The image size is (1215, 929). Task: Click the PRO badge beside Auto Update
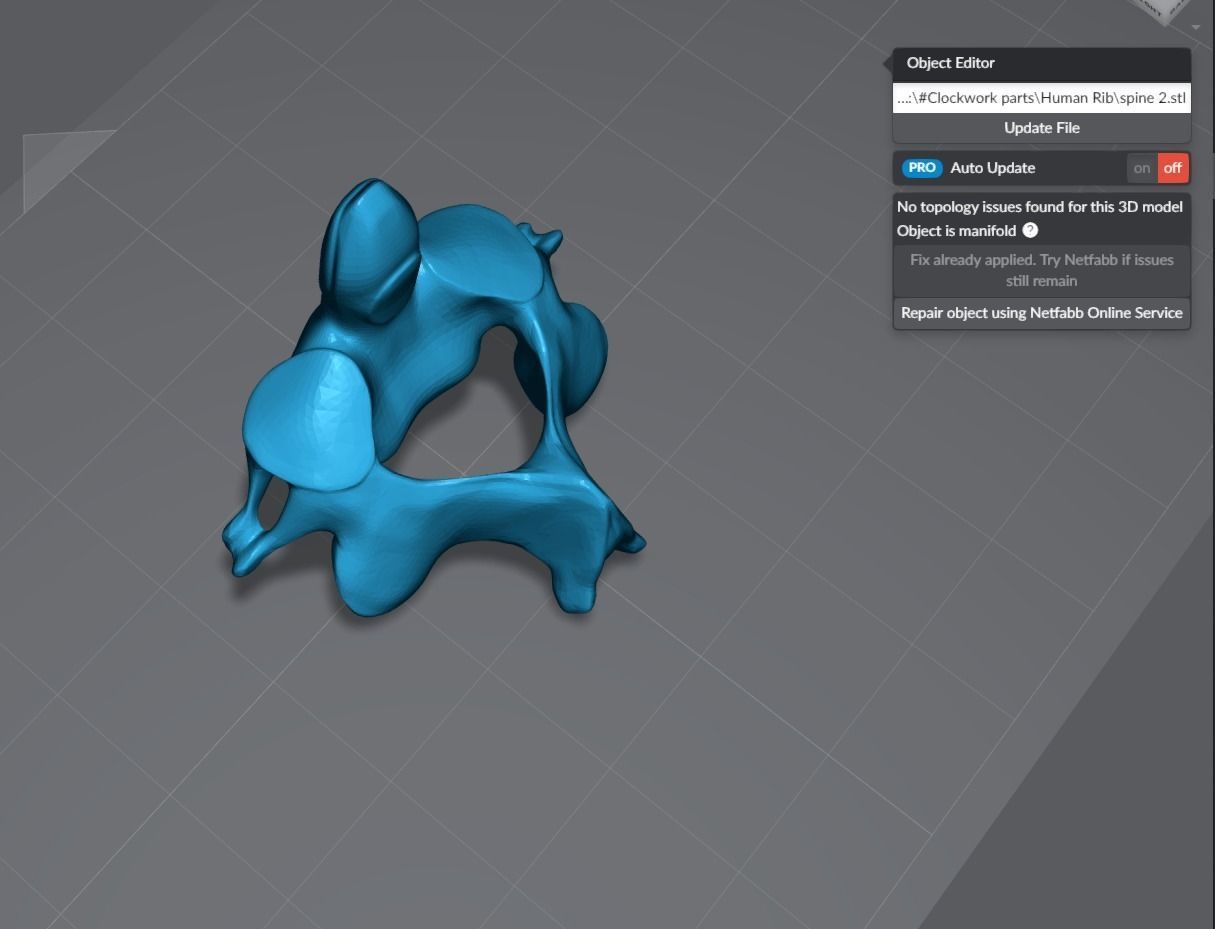click(922, 168)
